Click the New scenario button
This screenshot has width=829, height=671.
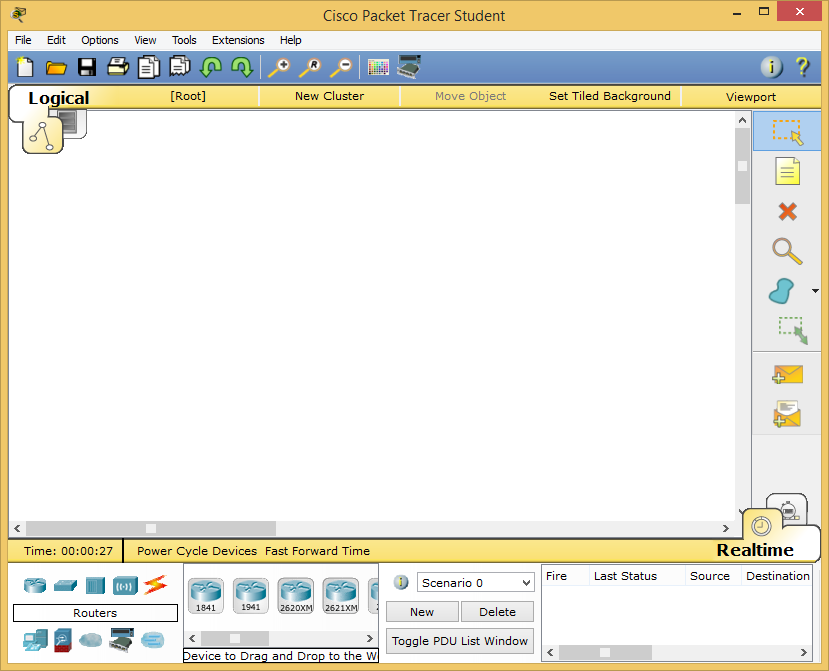pos(422,612)
